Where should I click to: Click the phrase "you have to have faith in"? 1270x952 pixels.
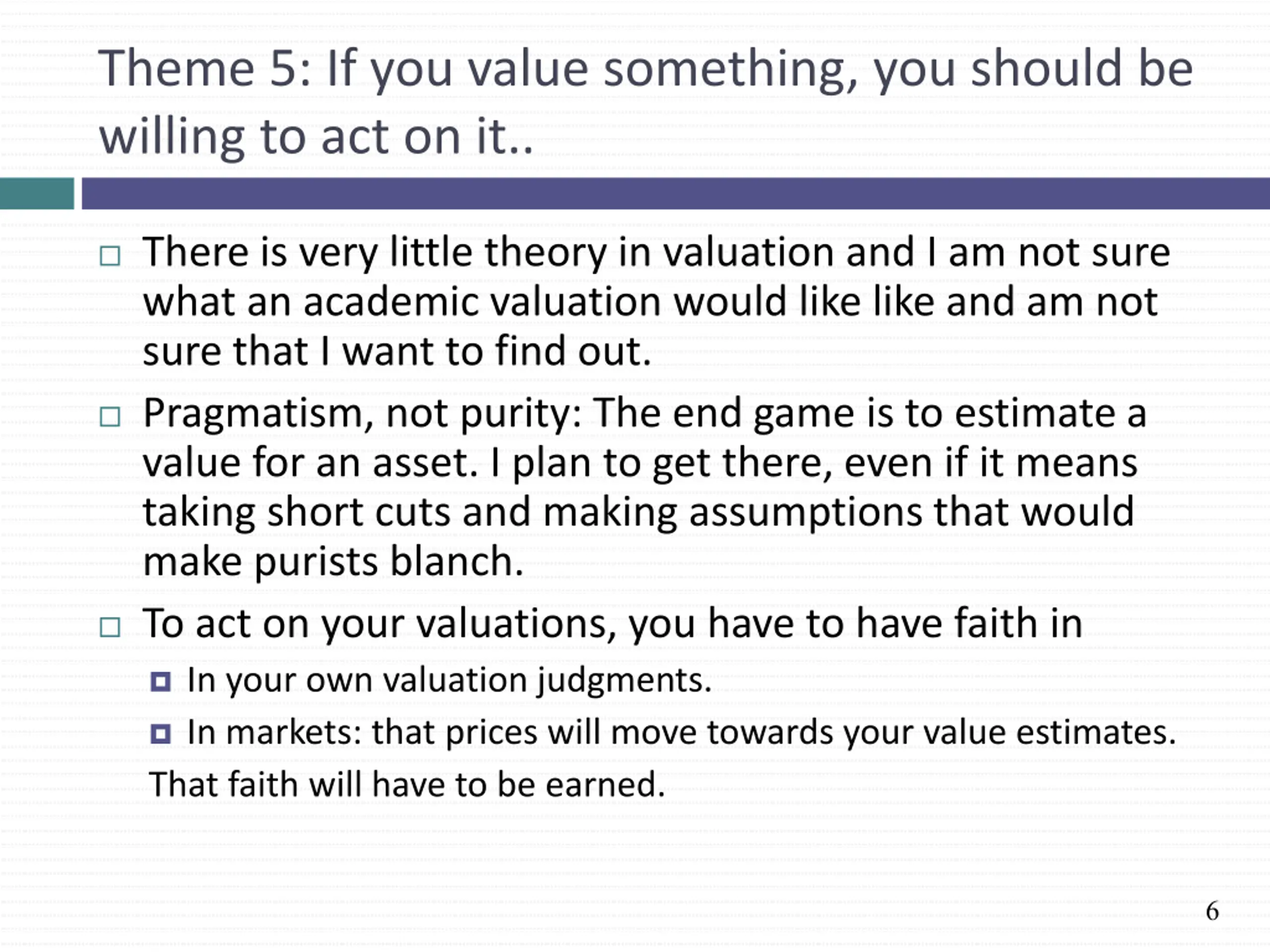(x=855, y=624)
